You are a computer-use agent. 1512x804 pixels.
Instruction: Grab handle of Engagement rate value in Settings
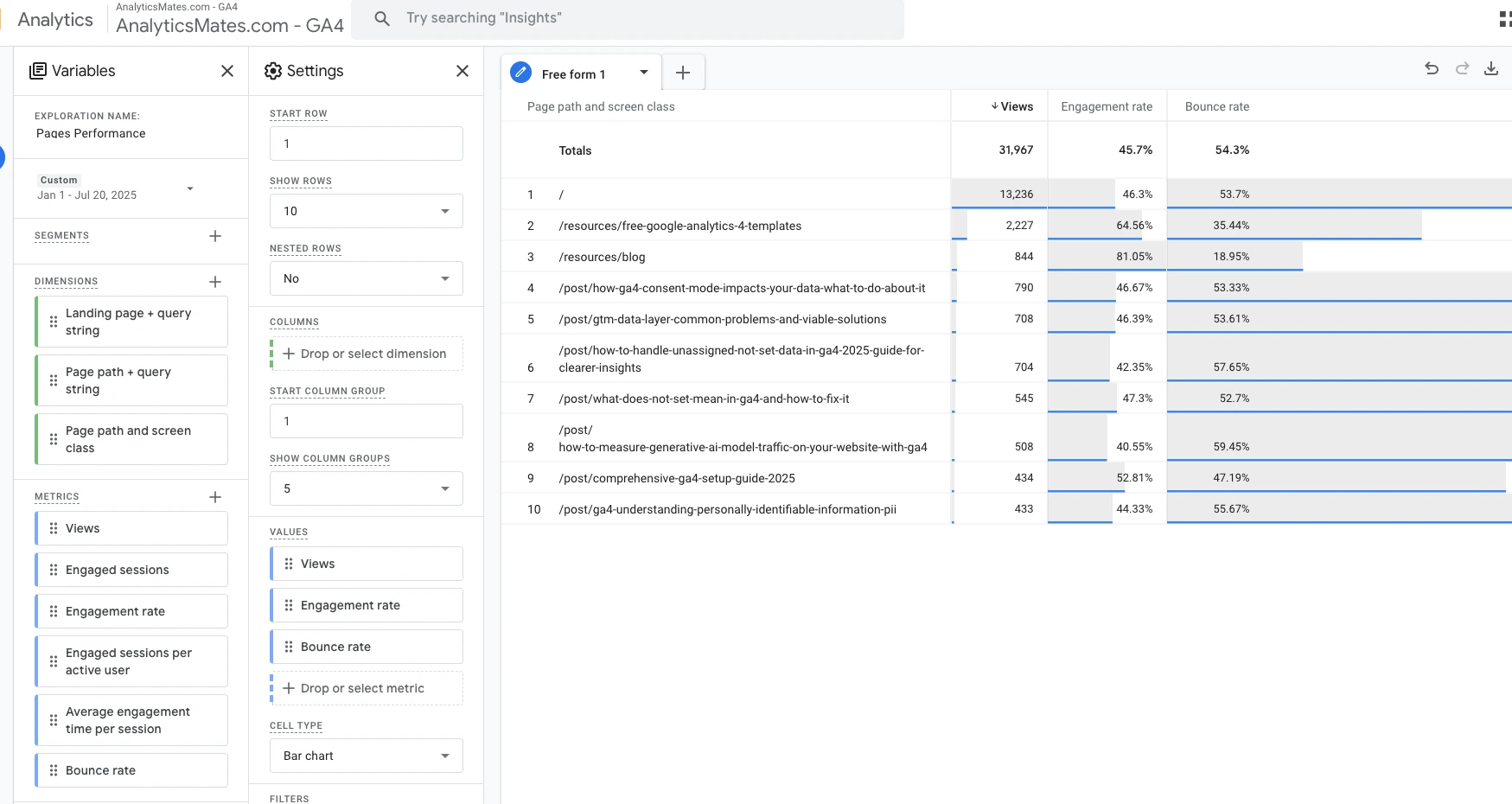(289, 605)
